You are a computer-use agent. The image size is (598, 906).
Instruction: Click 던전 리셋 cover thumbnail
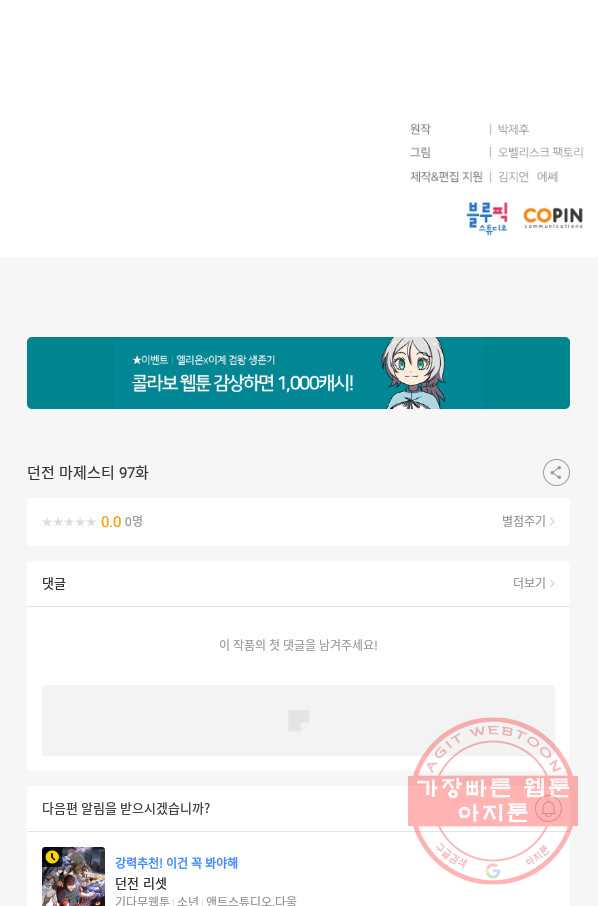click(73, 876)
